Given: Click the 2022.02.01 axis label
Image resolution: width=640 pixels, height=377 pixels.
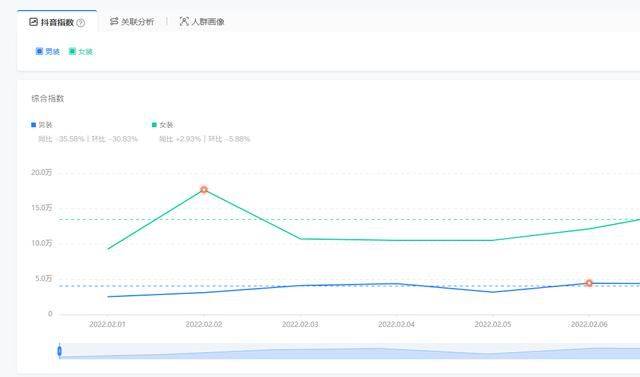Looking at the screenshot, I should [x=107, y=324].
